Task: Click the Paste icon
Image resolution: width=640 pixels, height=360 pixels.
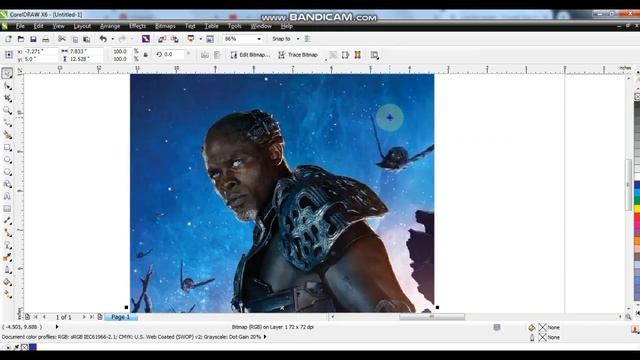Action: pos(87,39)
